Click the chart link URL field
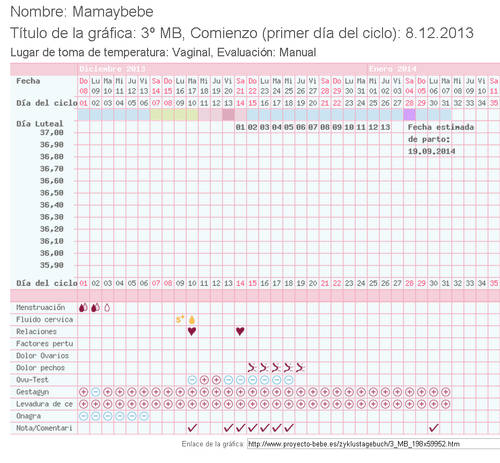500x463 pixels. pyautogui.click(x=373, y=444)
